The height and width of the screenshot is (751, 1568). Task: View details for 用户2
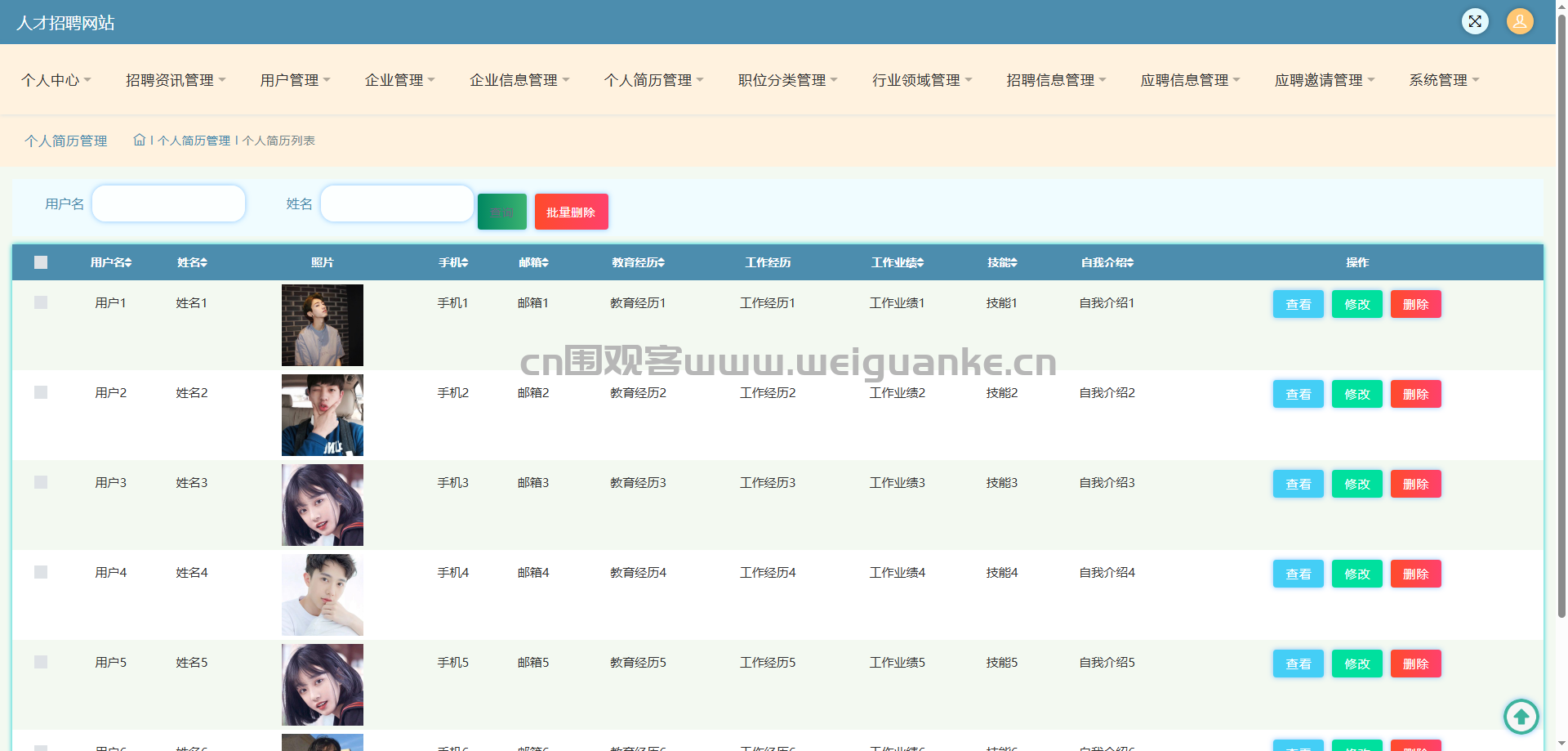1298,394
